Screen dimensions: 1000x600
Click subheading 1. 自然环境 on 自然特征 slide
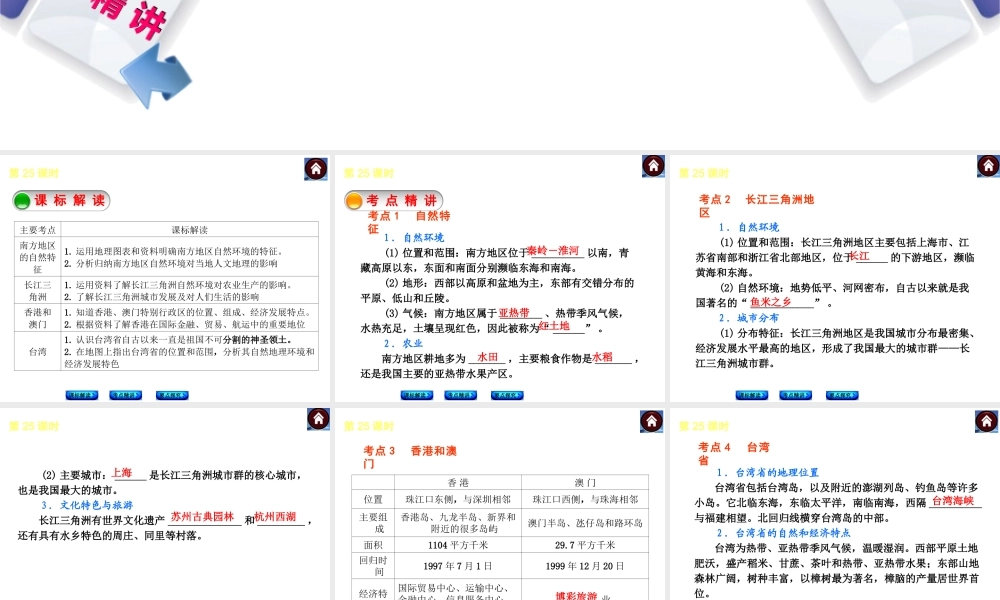414,237
